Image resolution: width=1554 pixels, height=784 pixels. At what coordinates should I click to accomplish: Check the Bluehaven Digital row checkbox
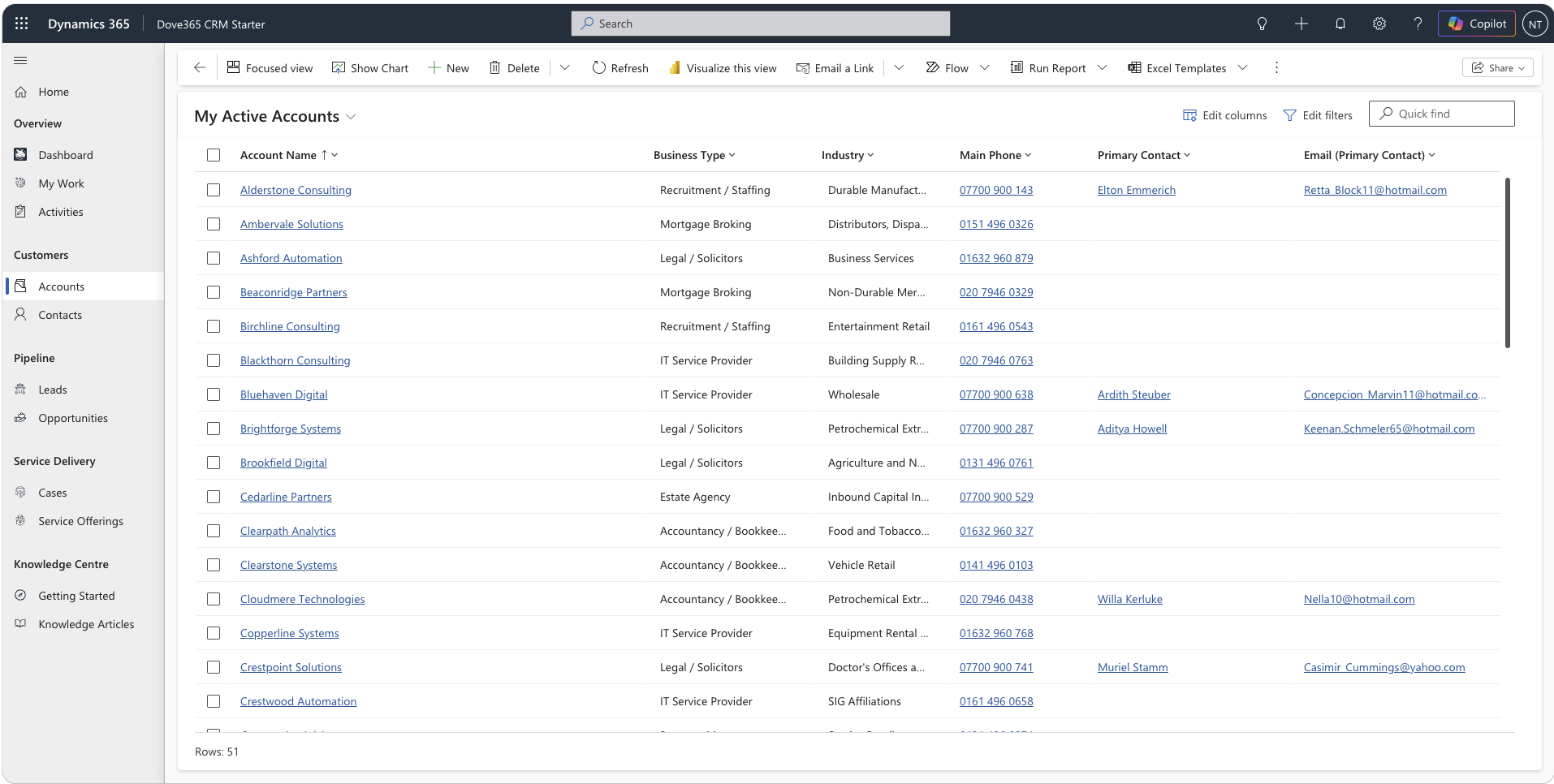click(x=214, y=394)
